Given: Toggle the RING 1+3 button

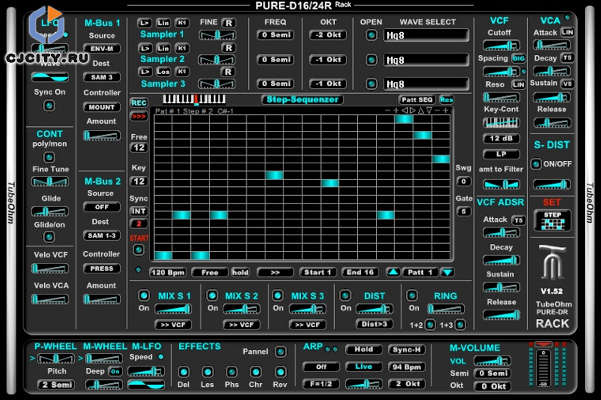Looking at the screenshot, I should point(460,325).
